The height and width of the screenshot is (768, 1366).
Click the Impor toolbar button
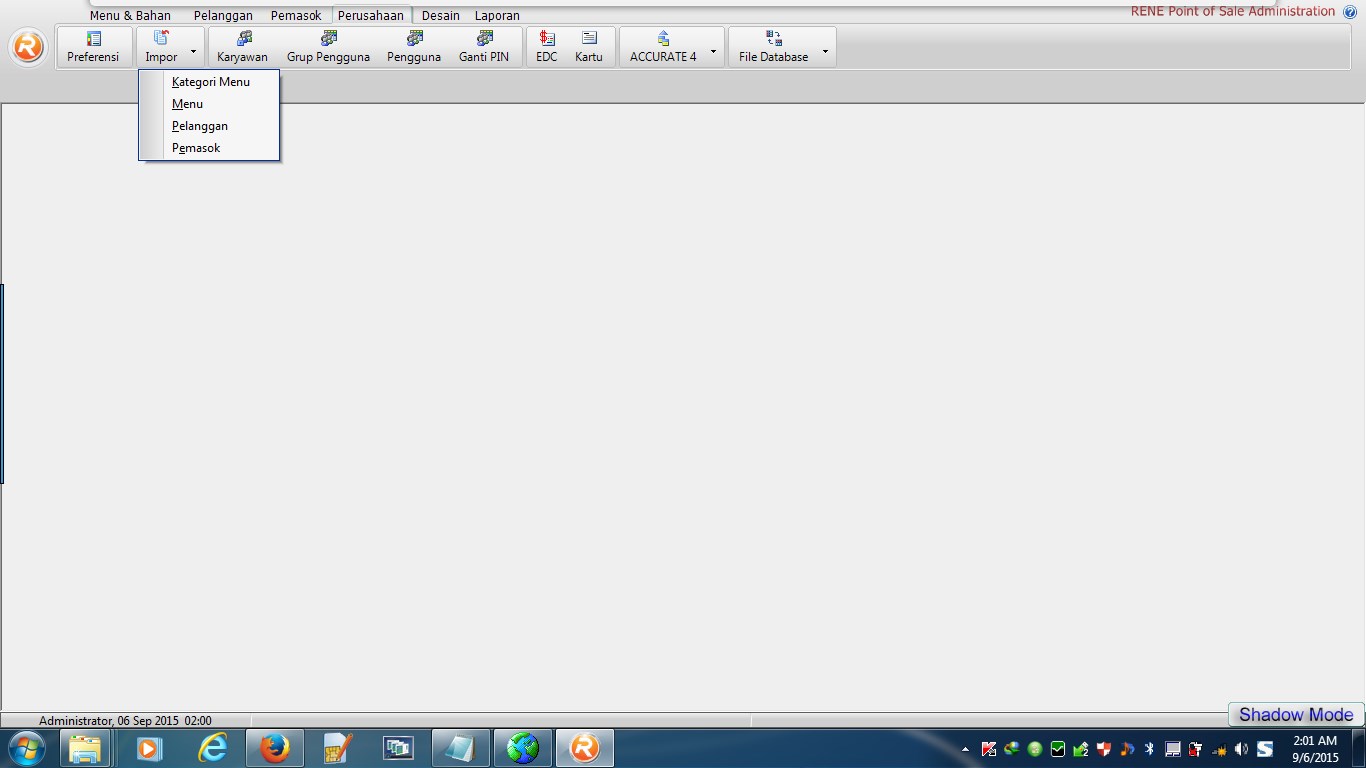tap(161, 47)
